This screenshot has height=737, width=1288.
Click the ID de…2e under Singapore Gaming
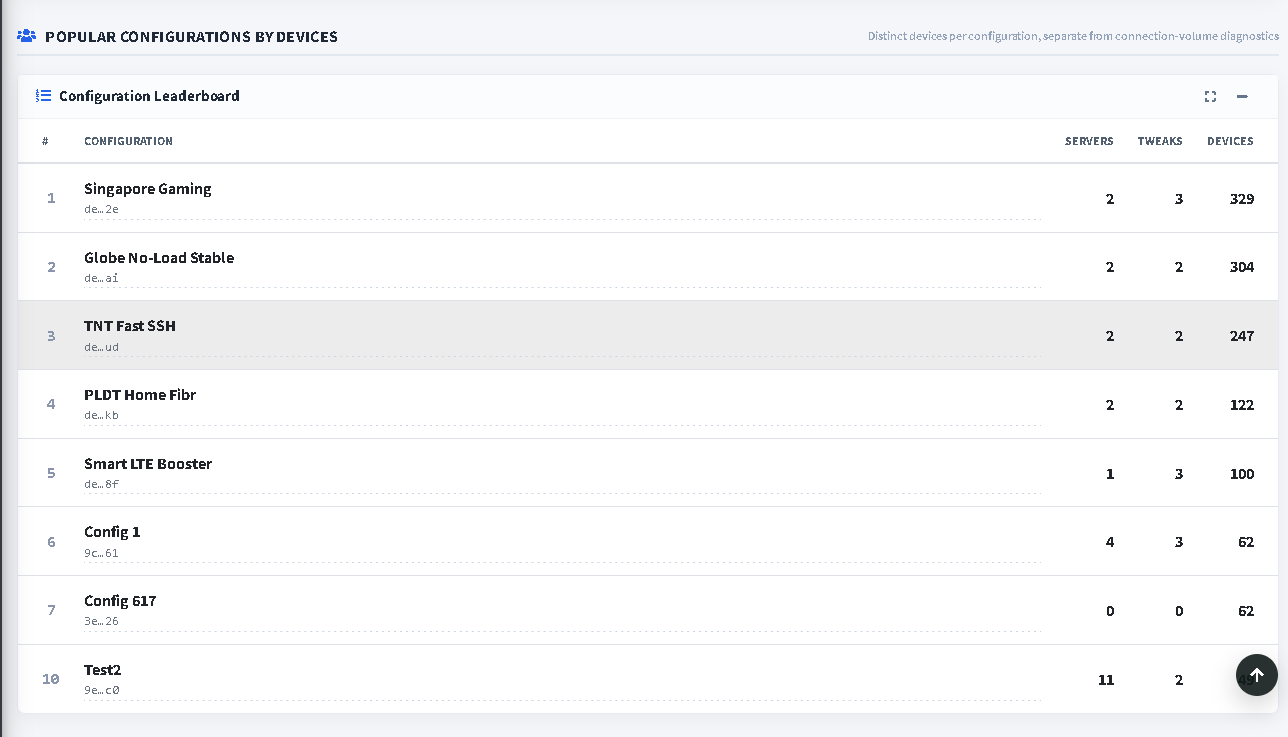pyautogui.click(x=101, y=209)
